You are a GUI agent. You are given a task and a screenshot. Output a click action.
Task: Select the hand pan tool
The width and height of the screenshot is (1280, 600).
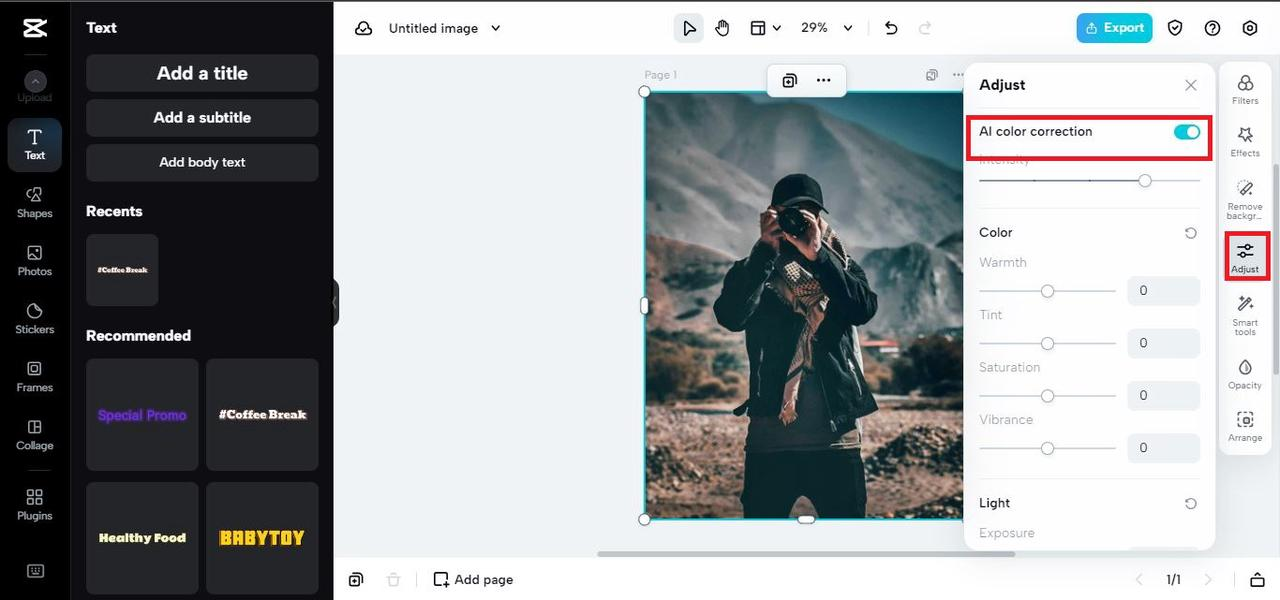722,28
